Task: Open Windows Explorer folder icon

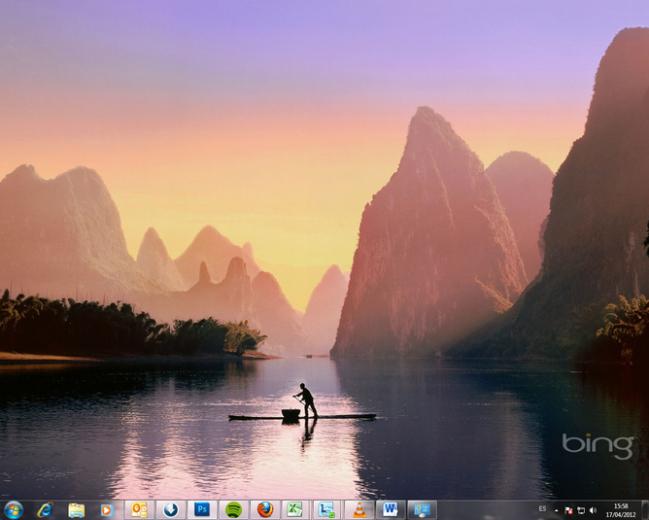Action: 76,510
